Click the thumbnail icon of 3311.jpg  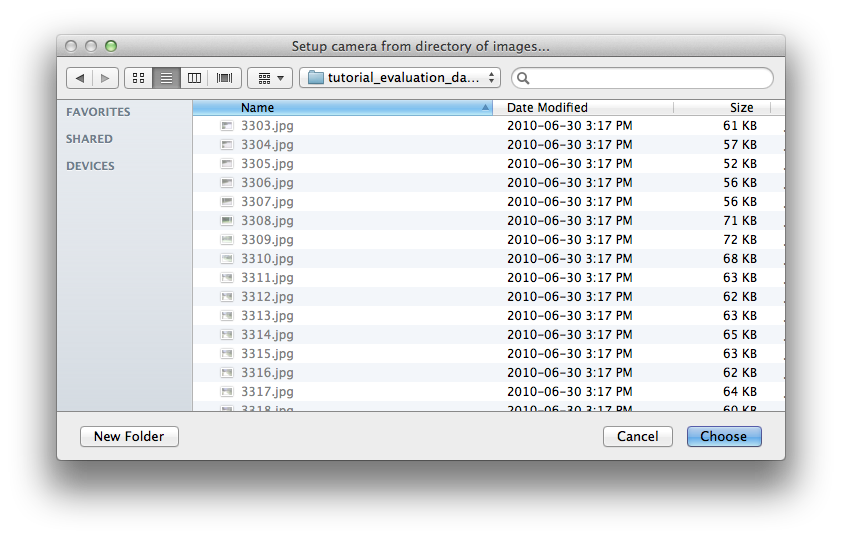(227, 278)
